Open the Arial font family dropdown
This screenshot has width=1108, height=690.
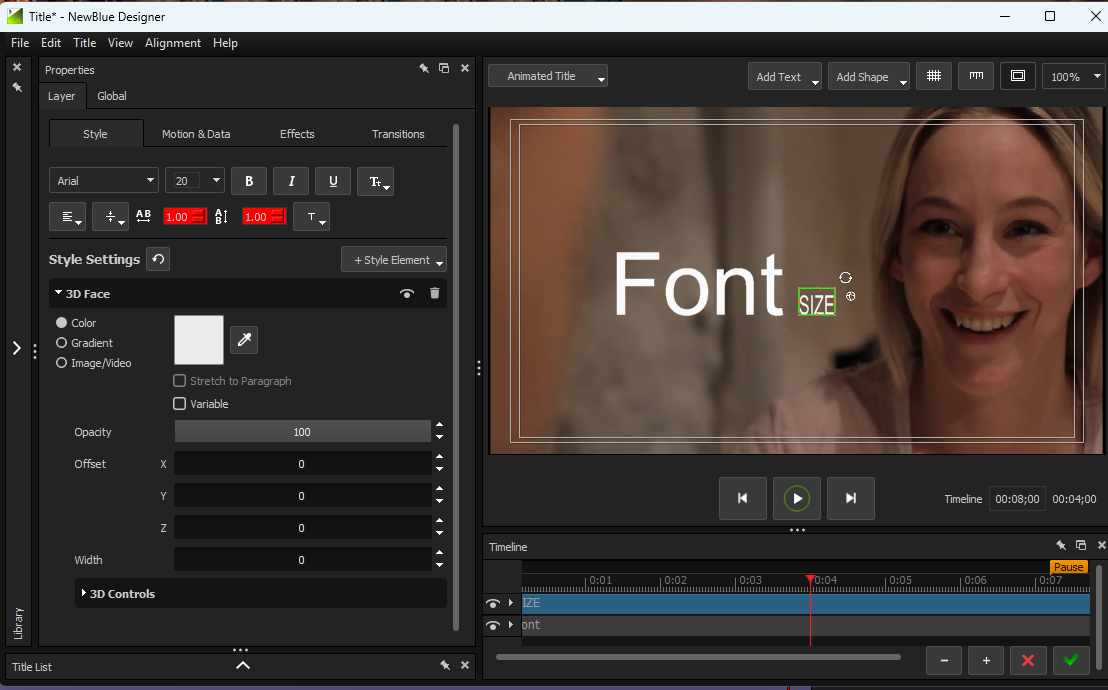[103, 181]
